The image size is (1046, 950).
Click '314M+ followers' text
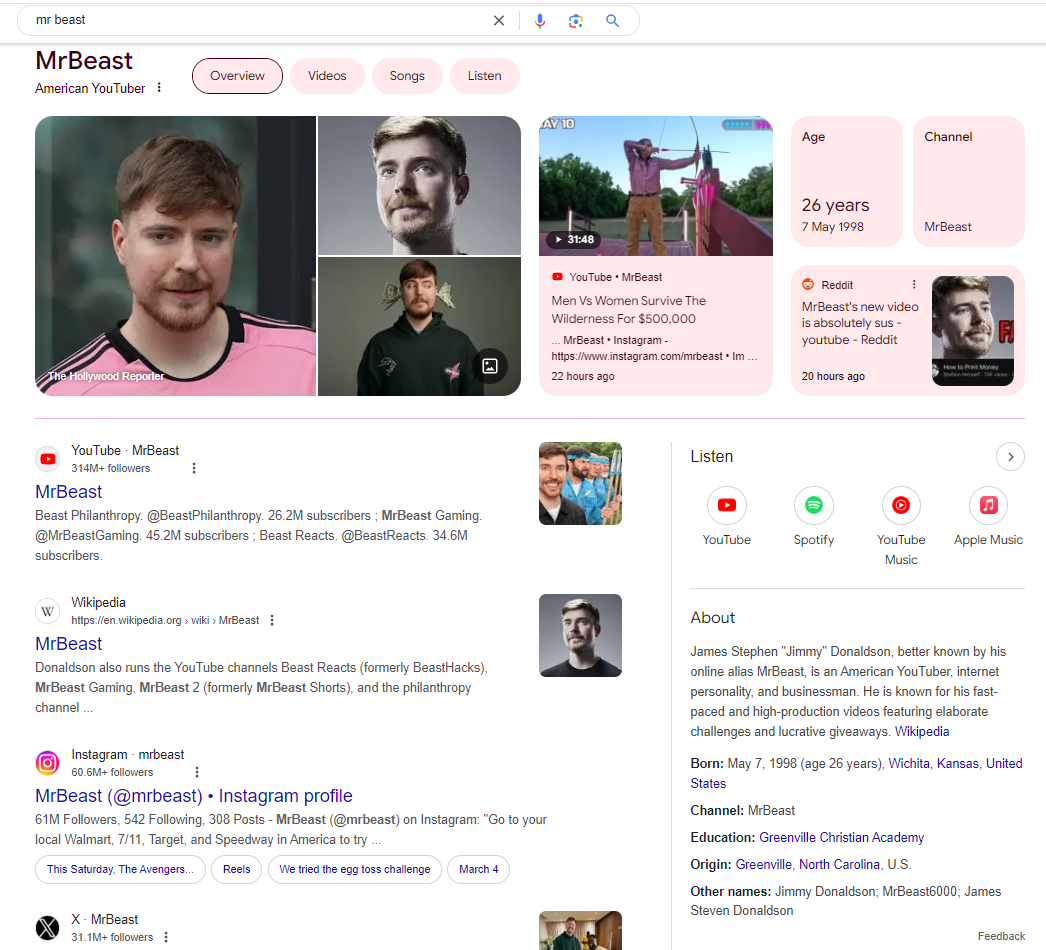(x=111, y=468)
